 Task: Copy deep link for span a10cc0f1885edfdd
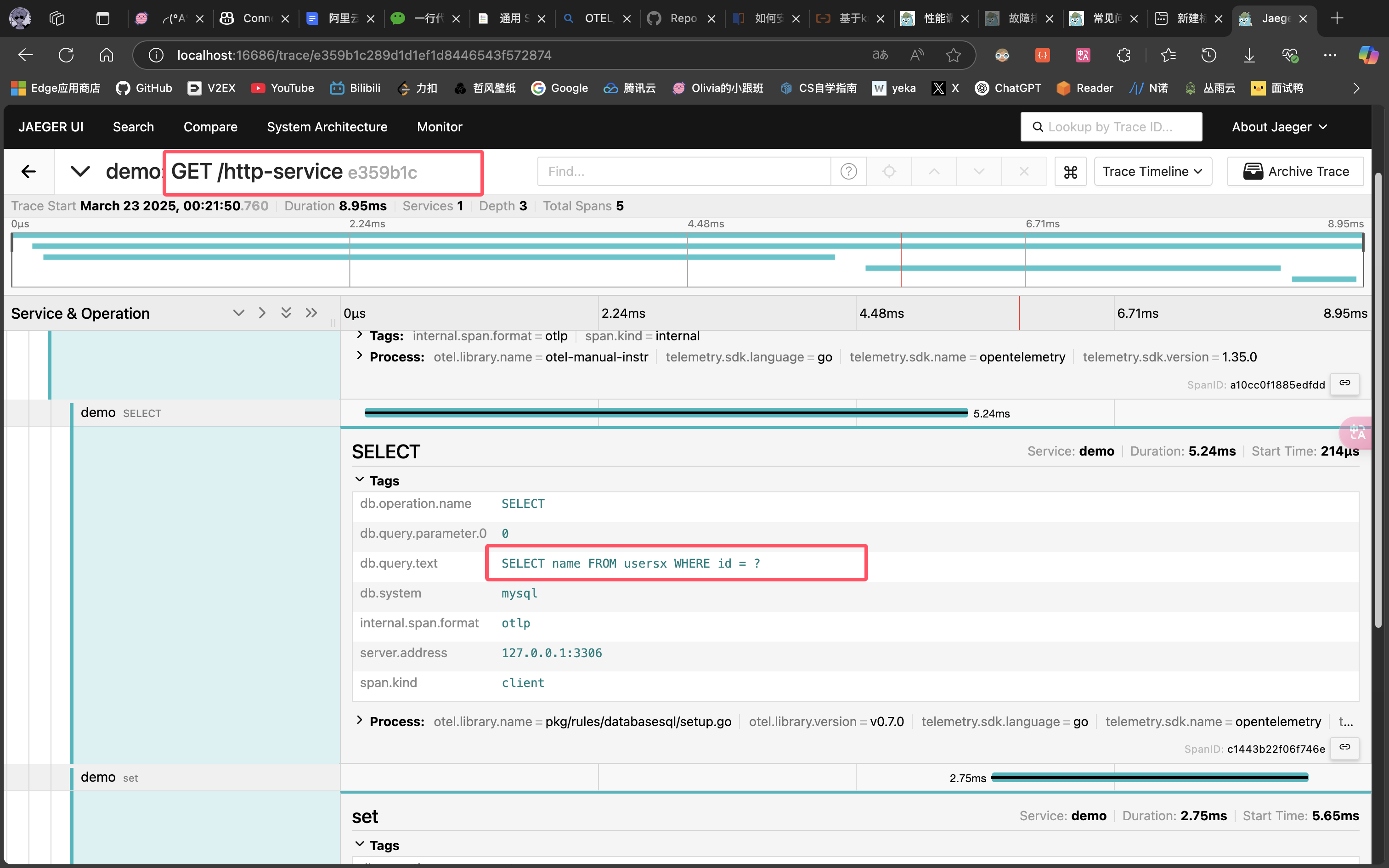click(x=1345, y=383)
